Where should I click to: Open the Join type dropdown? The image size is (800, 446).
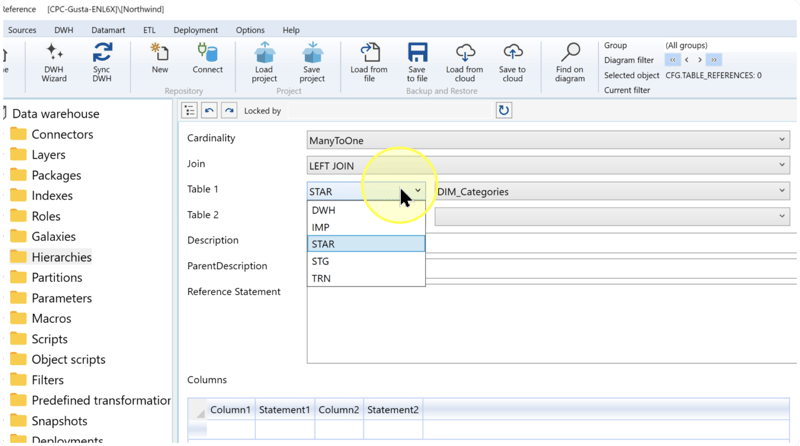pyautogui.click(x=548, y=165)
